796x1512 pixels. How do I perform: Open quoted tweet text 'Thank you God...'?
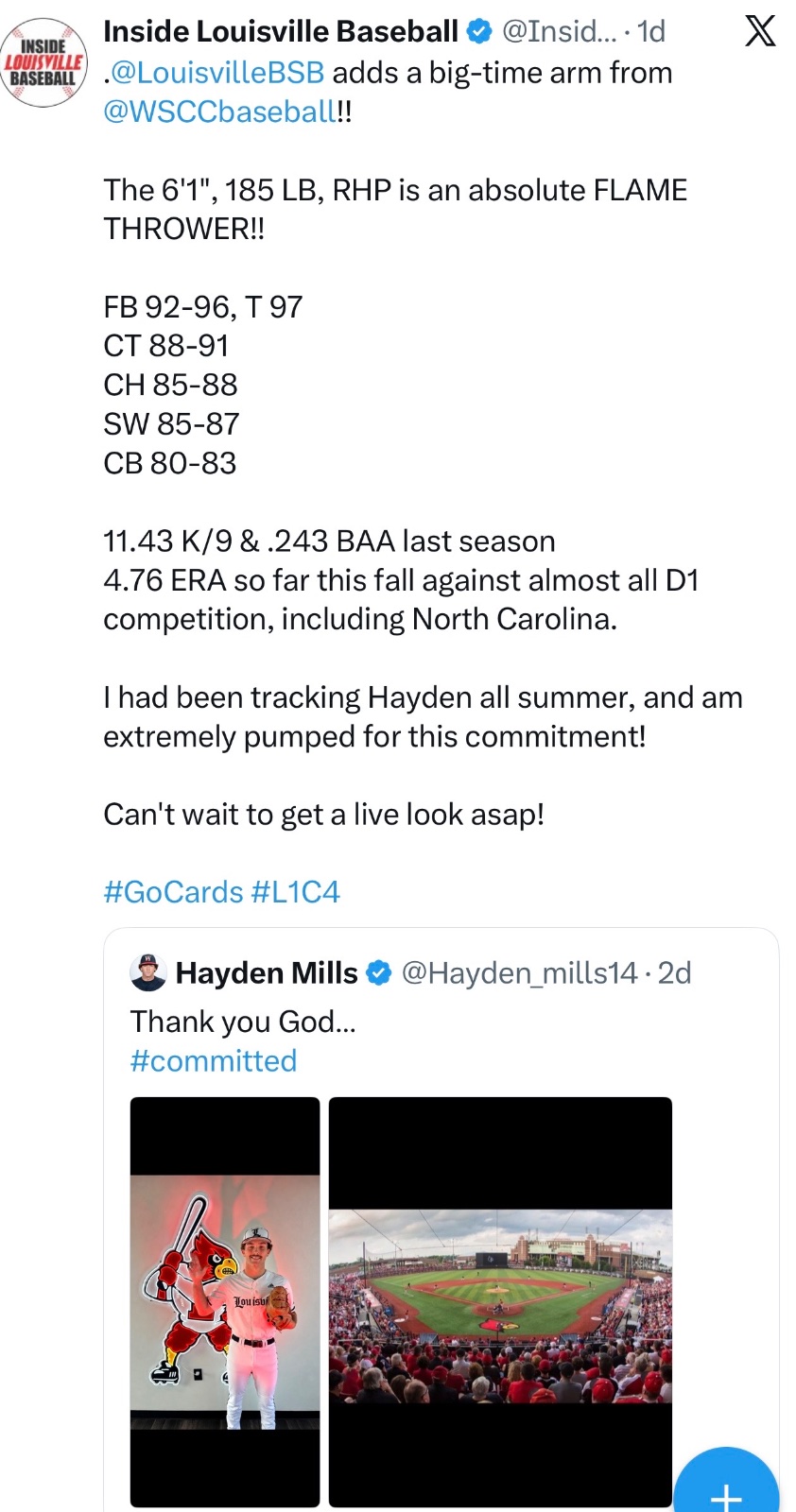click(243, 1021)
